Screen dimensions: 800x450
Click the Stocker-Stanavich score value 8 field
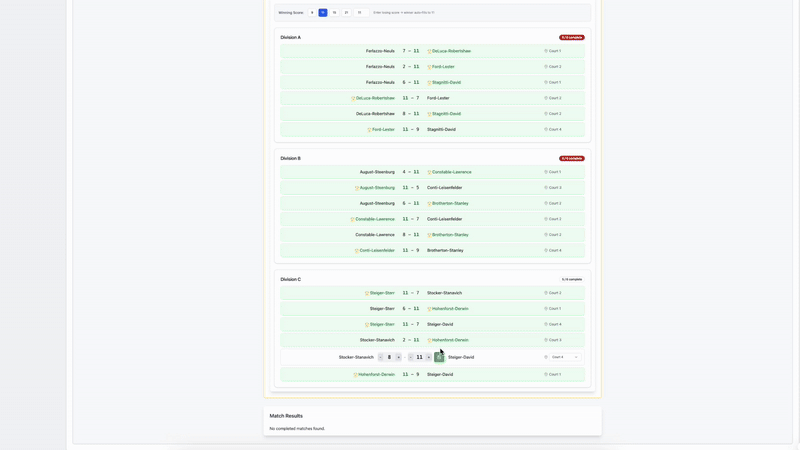(389, 357)
